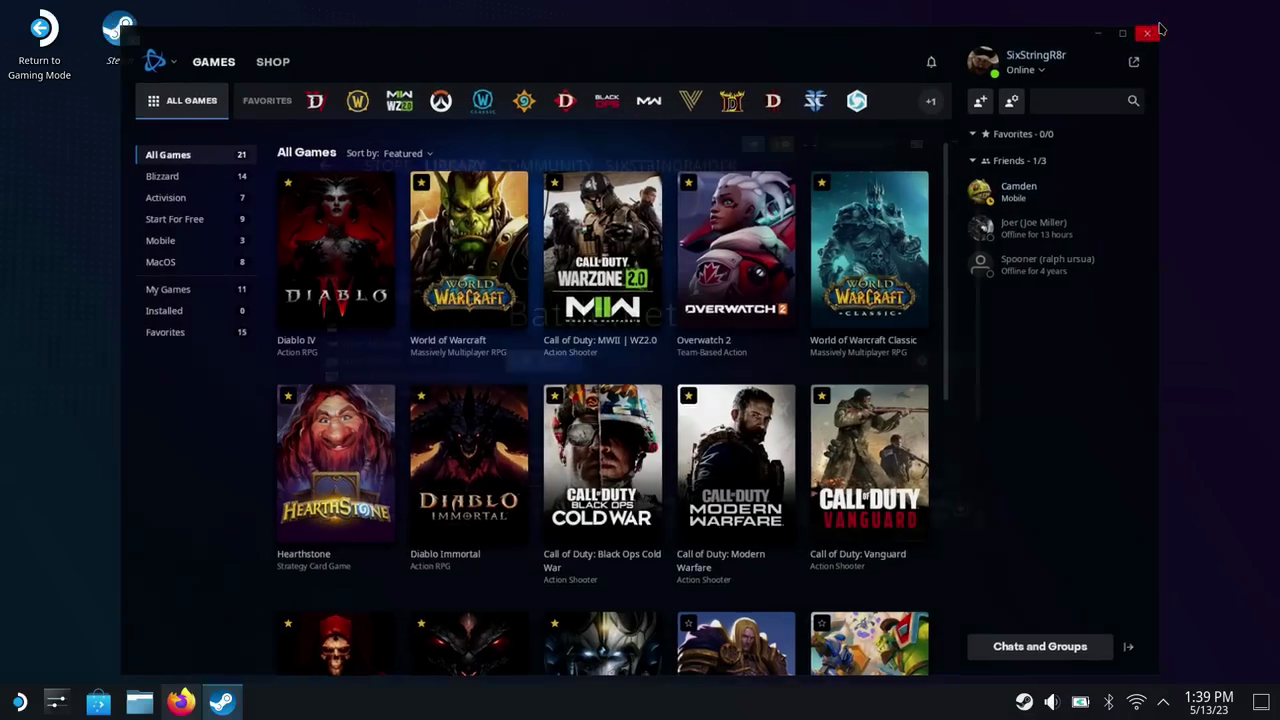
Task: Toggle favorite star on Overwatch 2 card
Action: point(688,183)
